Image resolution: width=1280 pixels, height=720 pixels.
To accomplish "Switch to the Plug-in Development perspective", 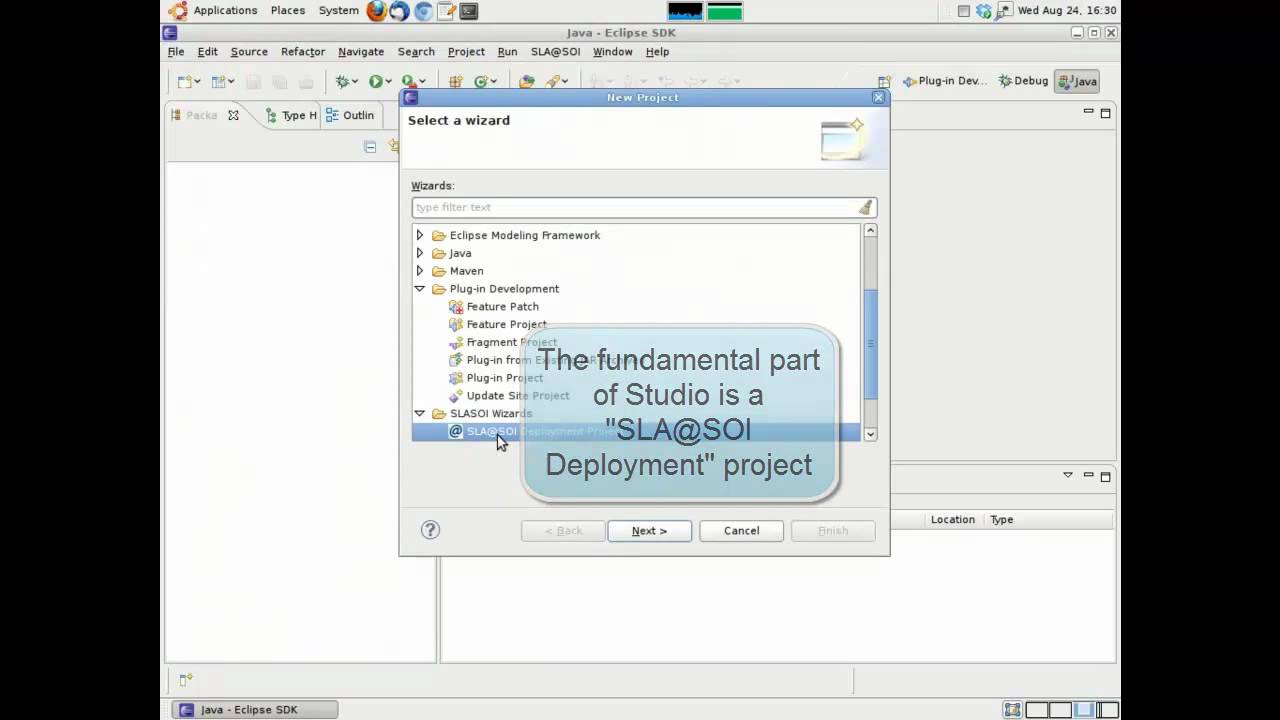I will [945, 81].
